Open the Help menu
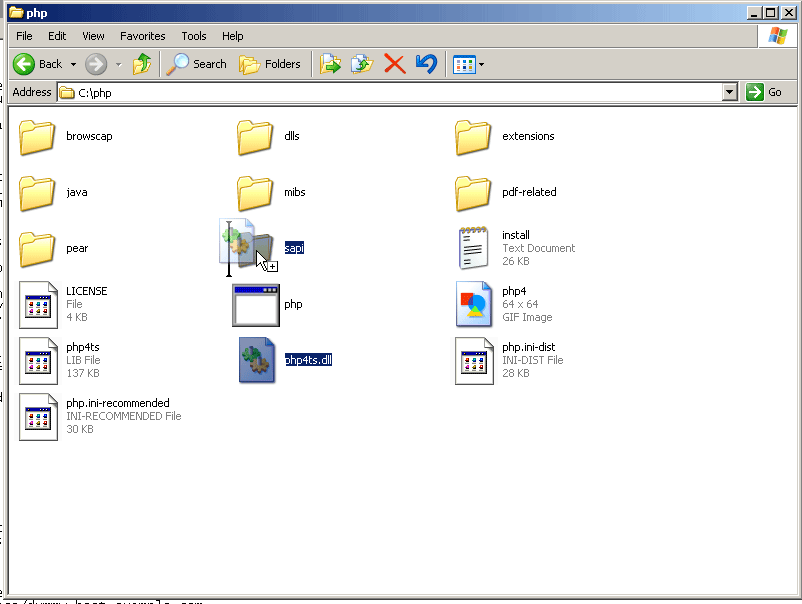 click(x=233, y=36)
